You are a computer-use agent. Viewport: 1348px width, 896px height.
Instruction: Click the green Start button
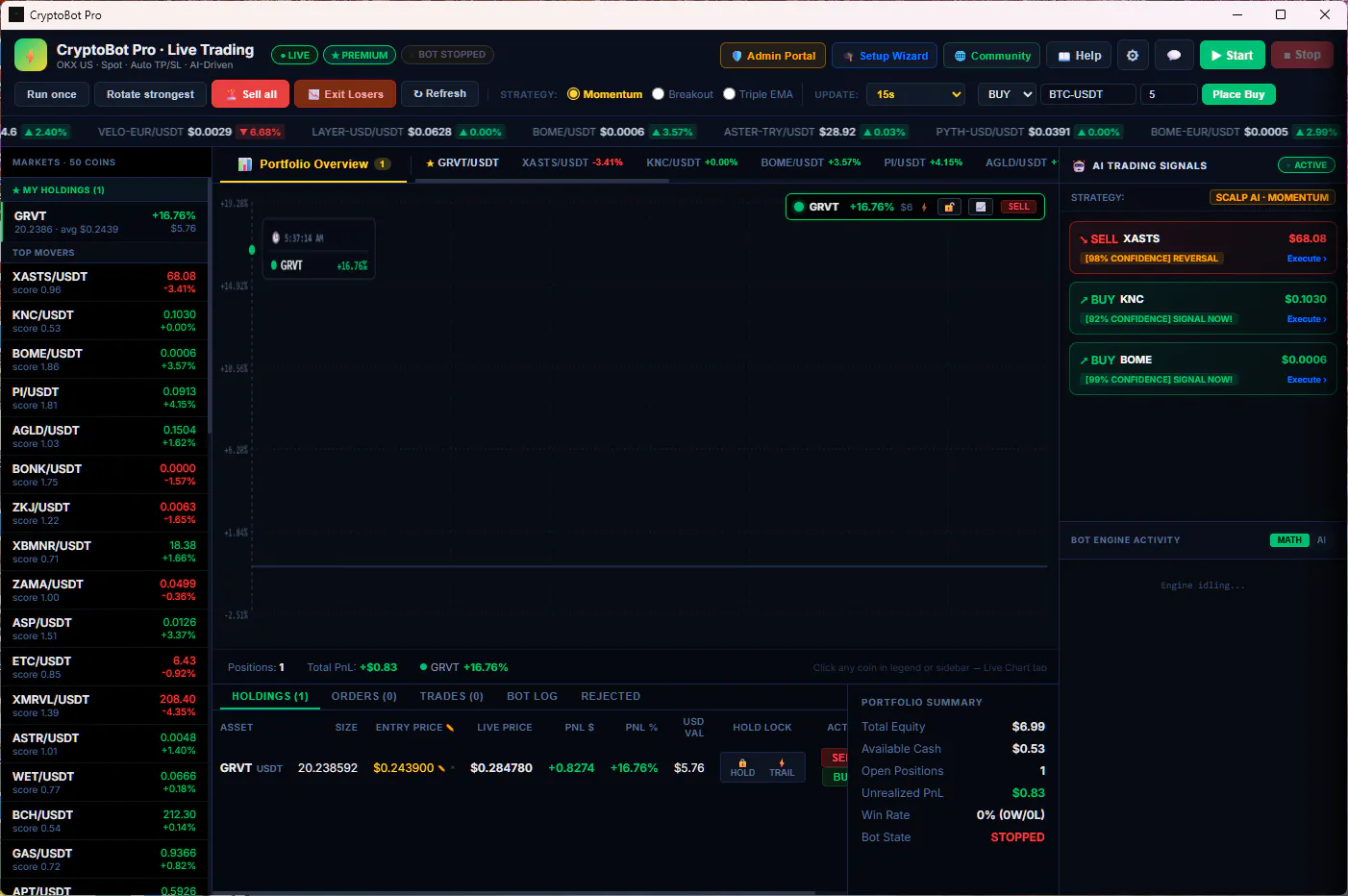tap(1232, 56)
